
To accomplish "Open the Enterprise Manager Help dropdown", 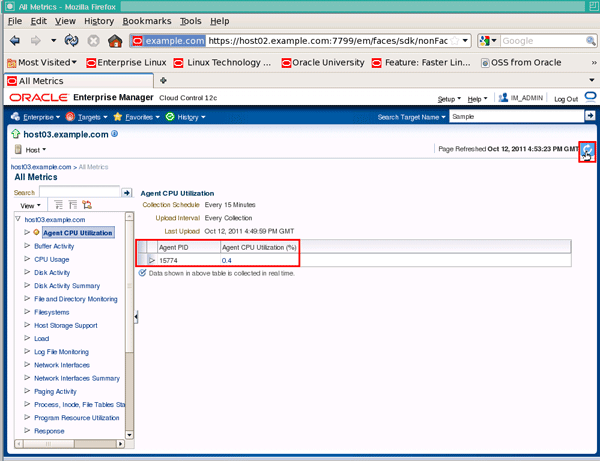I will 477,99.
